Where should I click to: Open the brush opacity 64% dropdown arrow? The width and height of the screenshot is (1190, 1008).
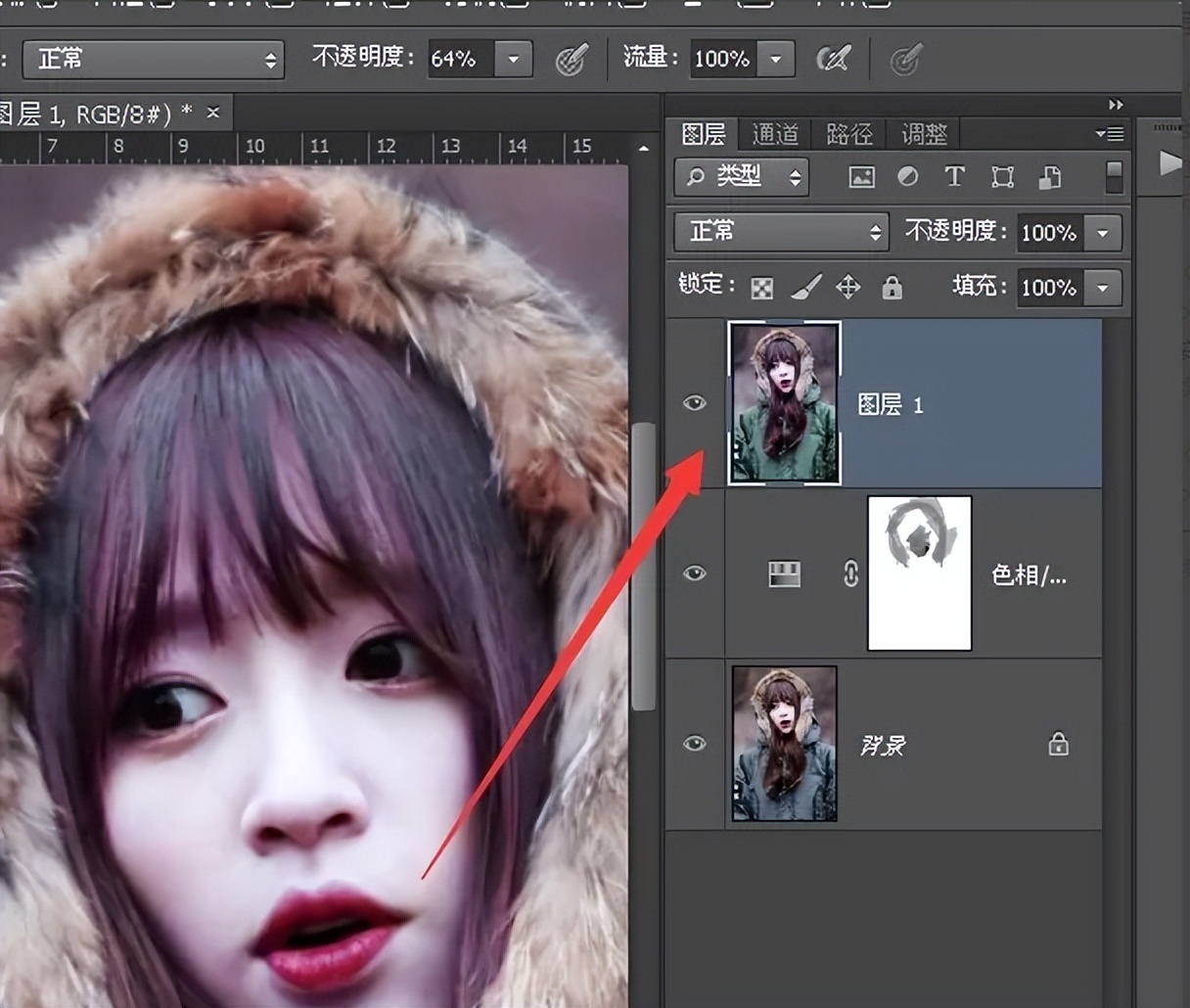[x=514, y=60]
